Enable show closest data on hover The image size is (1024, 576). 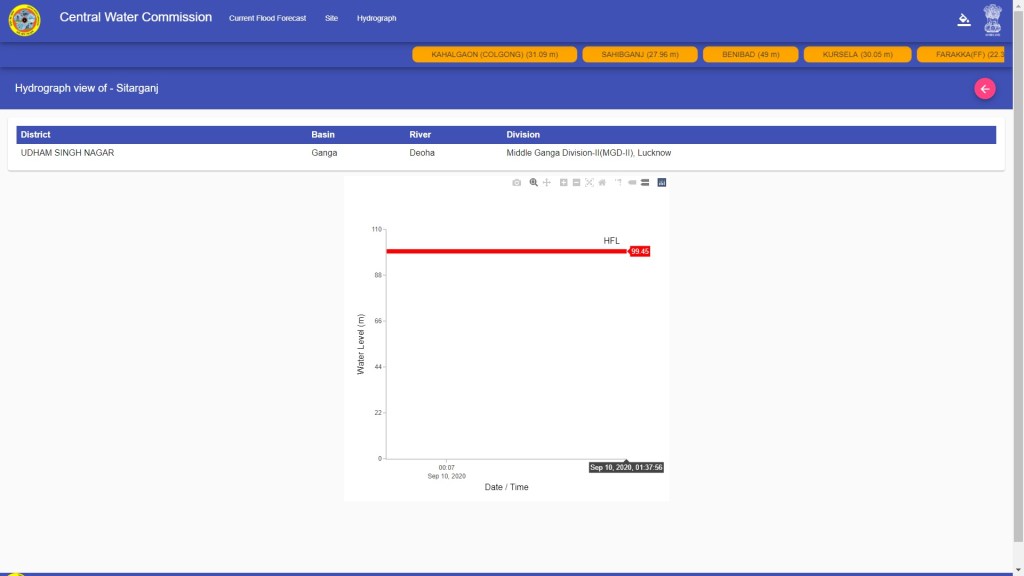tap(632, 183)
